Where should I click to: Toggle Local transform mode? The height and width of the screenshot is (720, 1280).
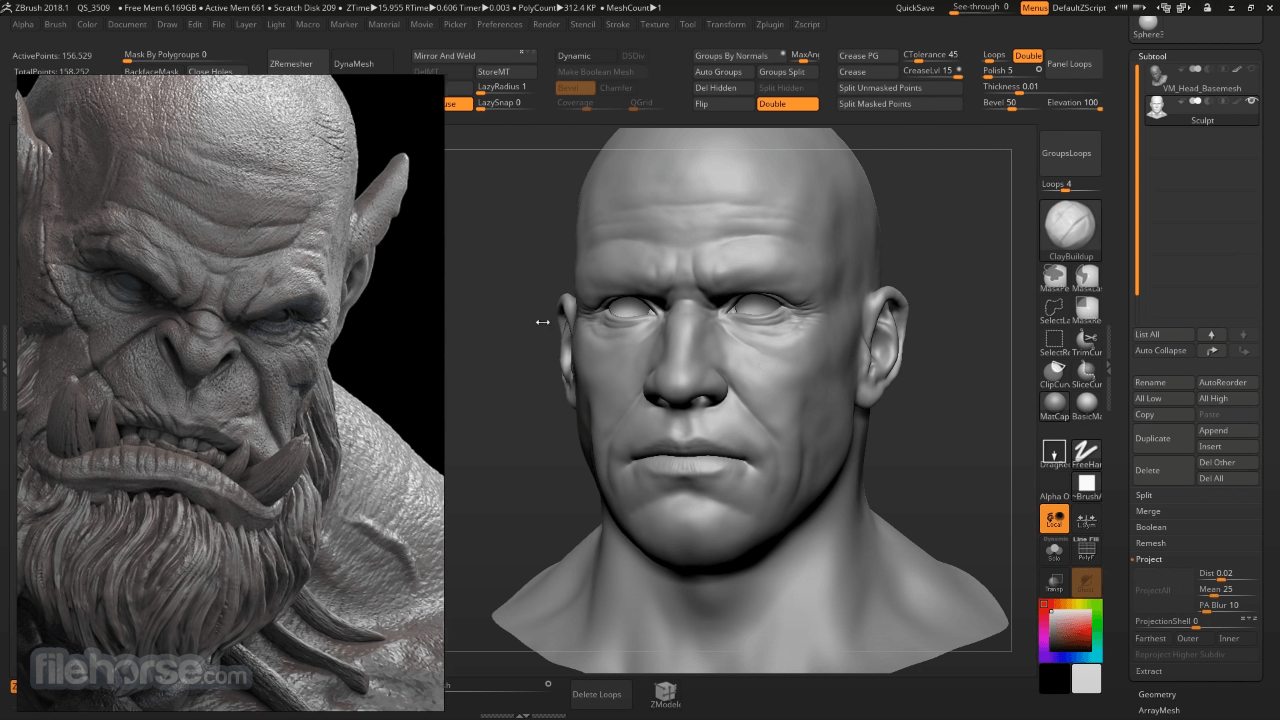pos(1054,518)
